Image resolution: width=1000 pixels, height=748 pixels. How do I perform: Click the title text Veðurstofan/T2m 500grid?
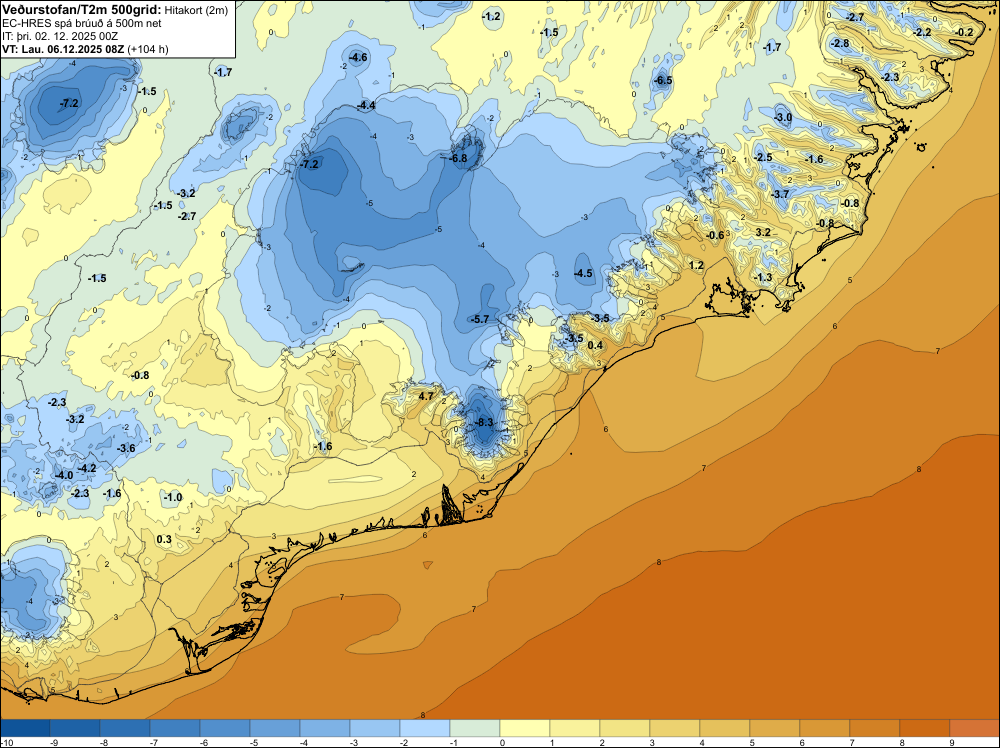click(x=82, y=9)
